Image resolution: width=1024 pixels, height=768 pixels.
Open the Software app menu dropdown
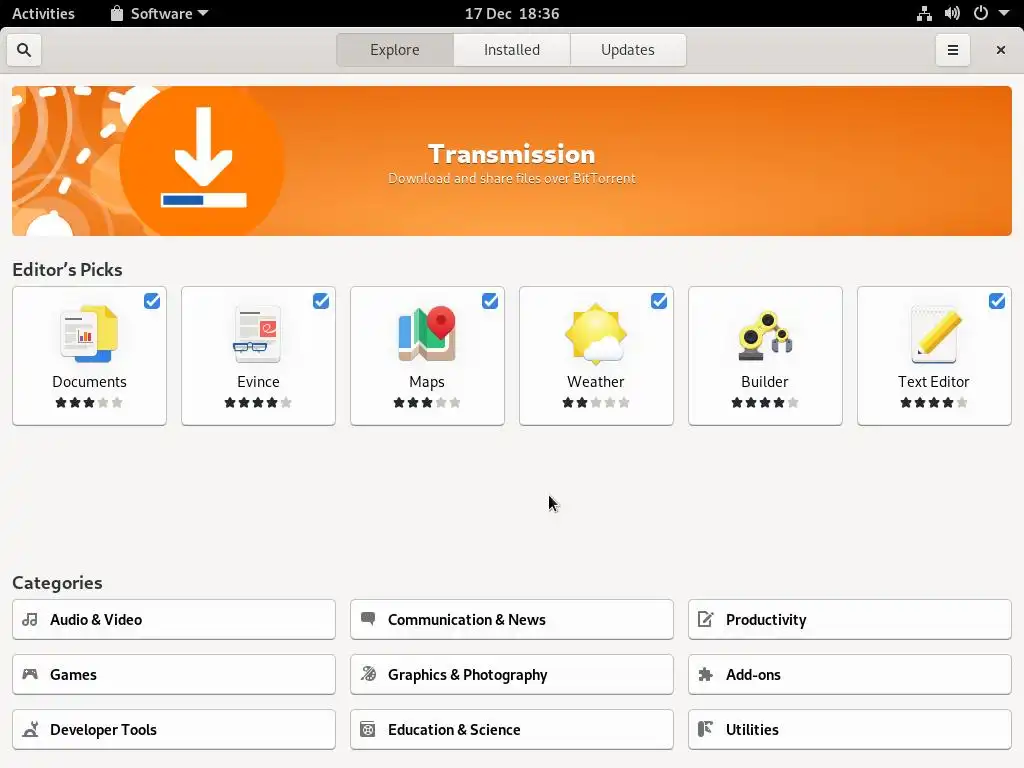coord(160,13)
